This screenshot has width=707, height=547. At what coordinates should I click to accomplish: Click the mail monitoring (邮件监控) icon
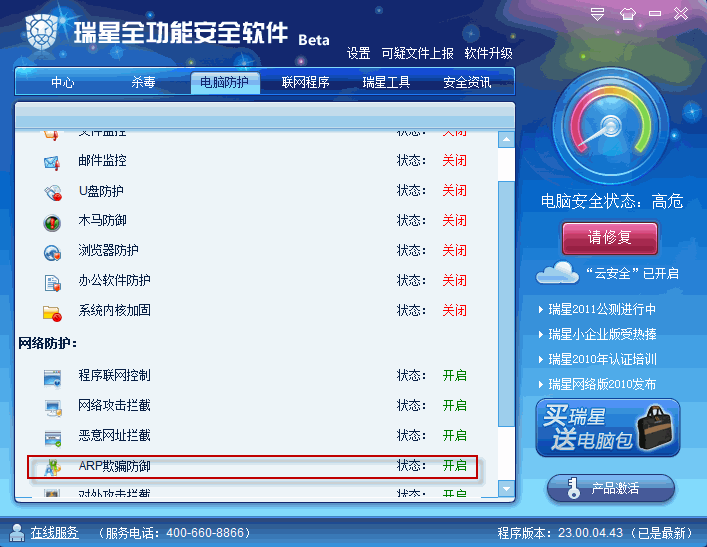click(52, 163)
